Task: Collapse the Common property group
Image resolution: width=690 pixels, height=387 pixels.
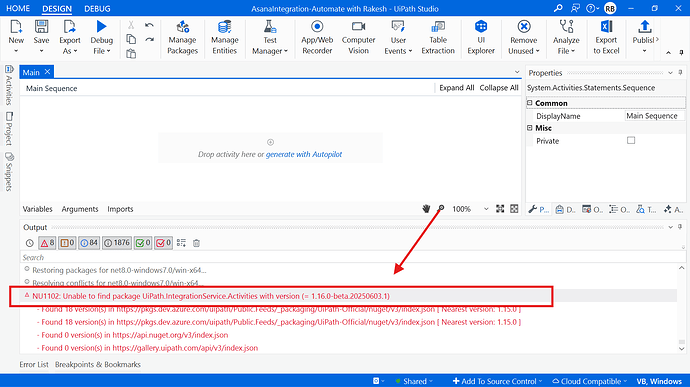Action: (x=530, y=103)
